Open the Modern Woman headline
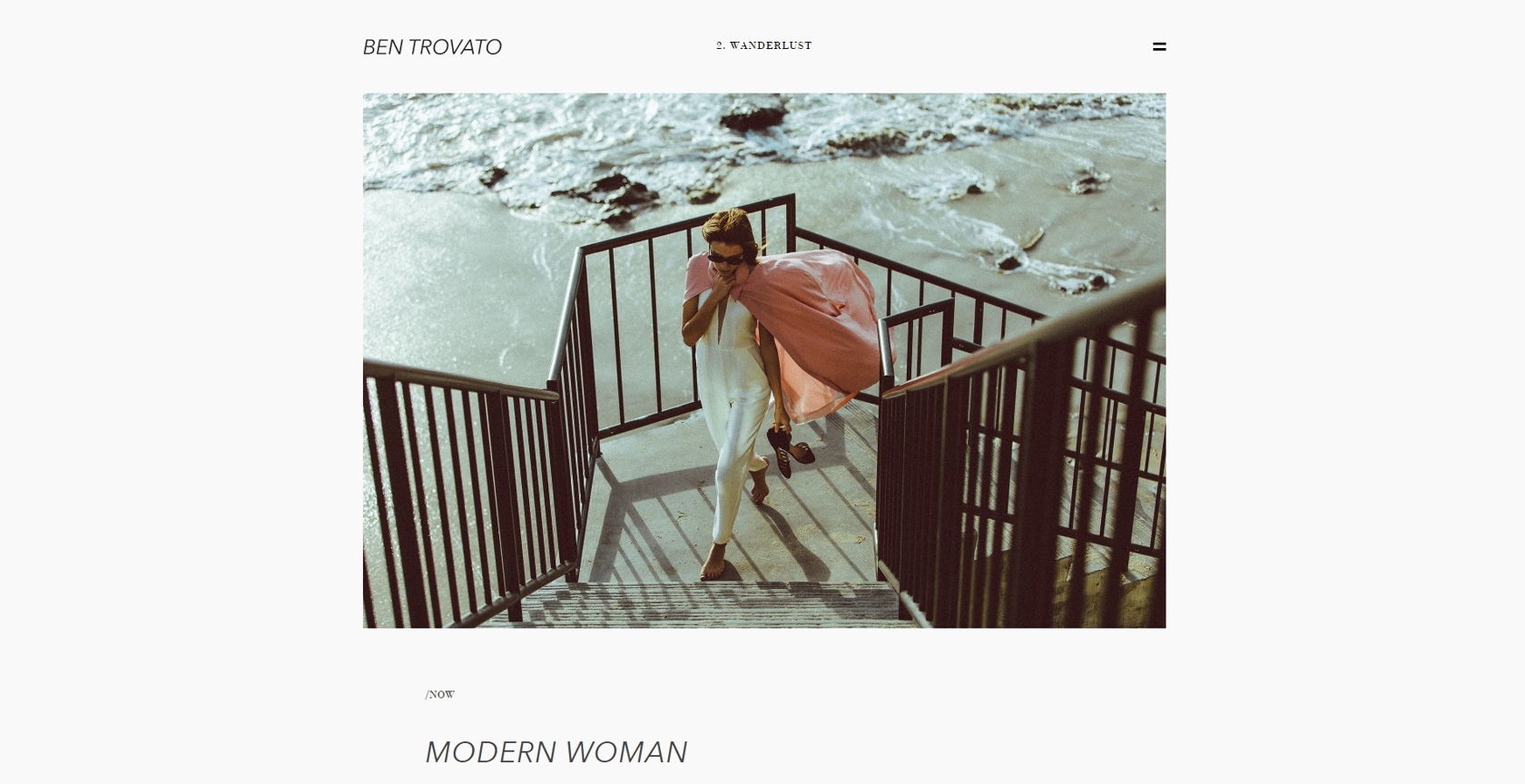Viewport: 1525px width, 784px height. click(556, 752)
